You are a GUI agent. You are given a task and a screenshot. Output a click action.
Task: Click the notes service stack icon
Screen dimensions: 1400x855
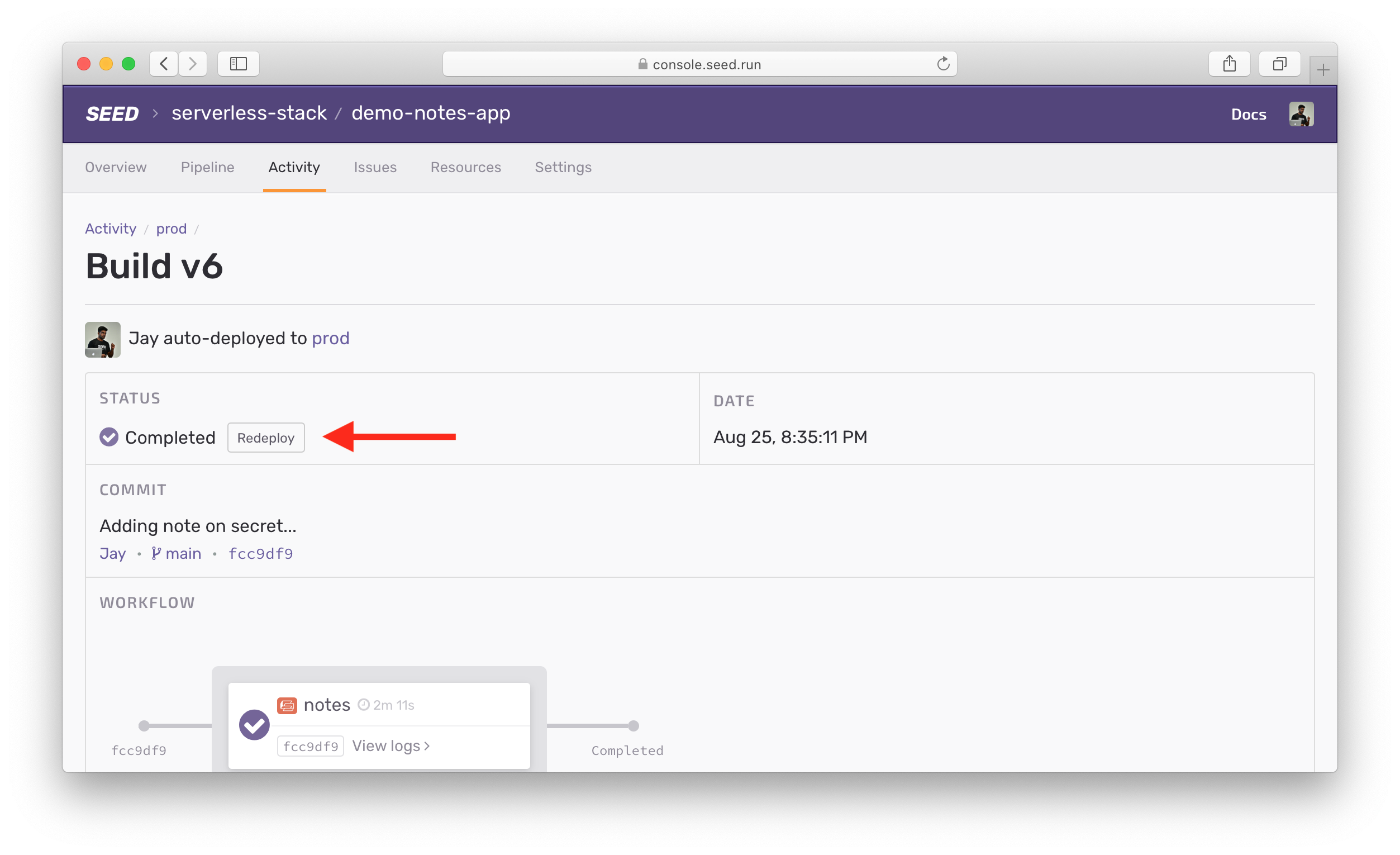287,705
